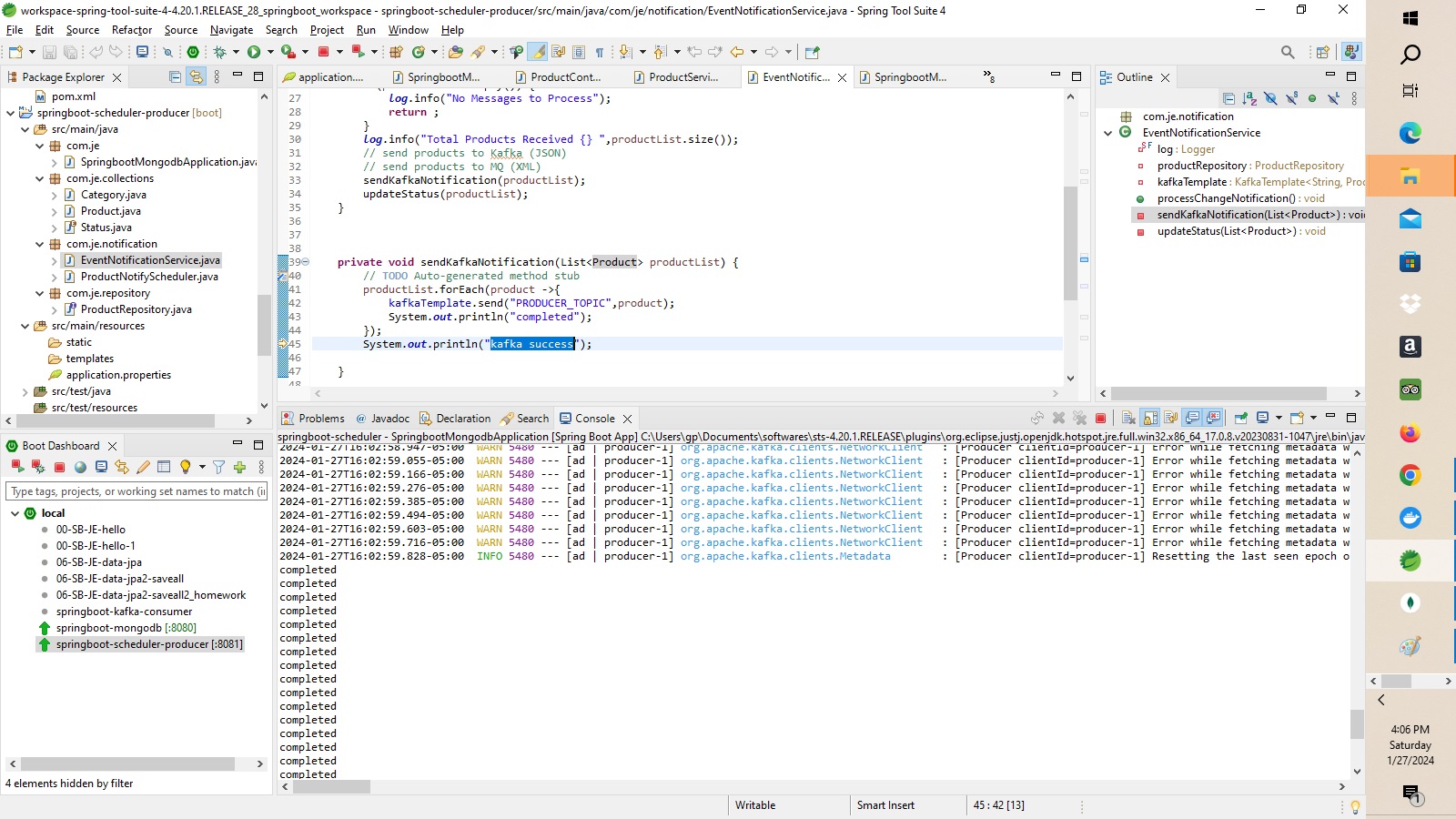Toggle Link with Editor in Package Explorer
This screenshot has height=819, width=1456.
(x=197, y=76)
